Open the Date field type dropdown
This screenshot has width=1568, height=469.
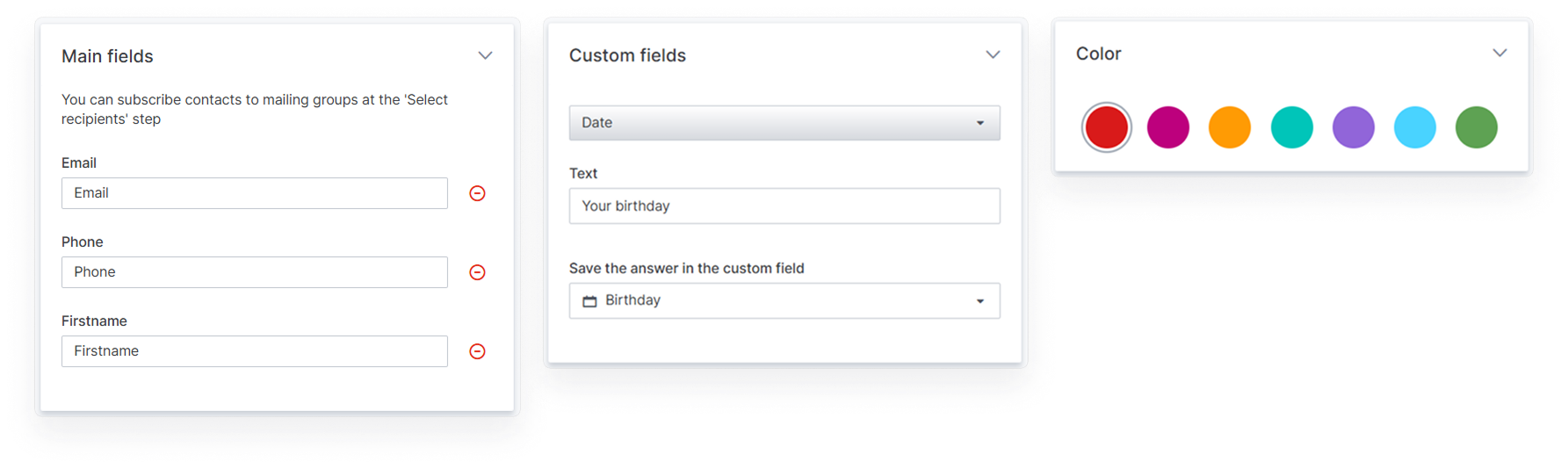(x=784, y=123)
